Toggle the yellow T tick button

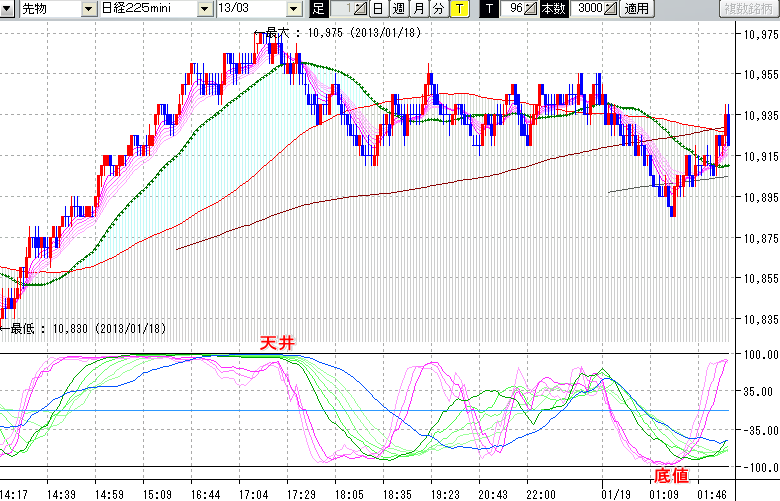458,9
